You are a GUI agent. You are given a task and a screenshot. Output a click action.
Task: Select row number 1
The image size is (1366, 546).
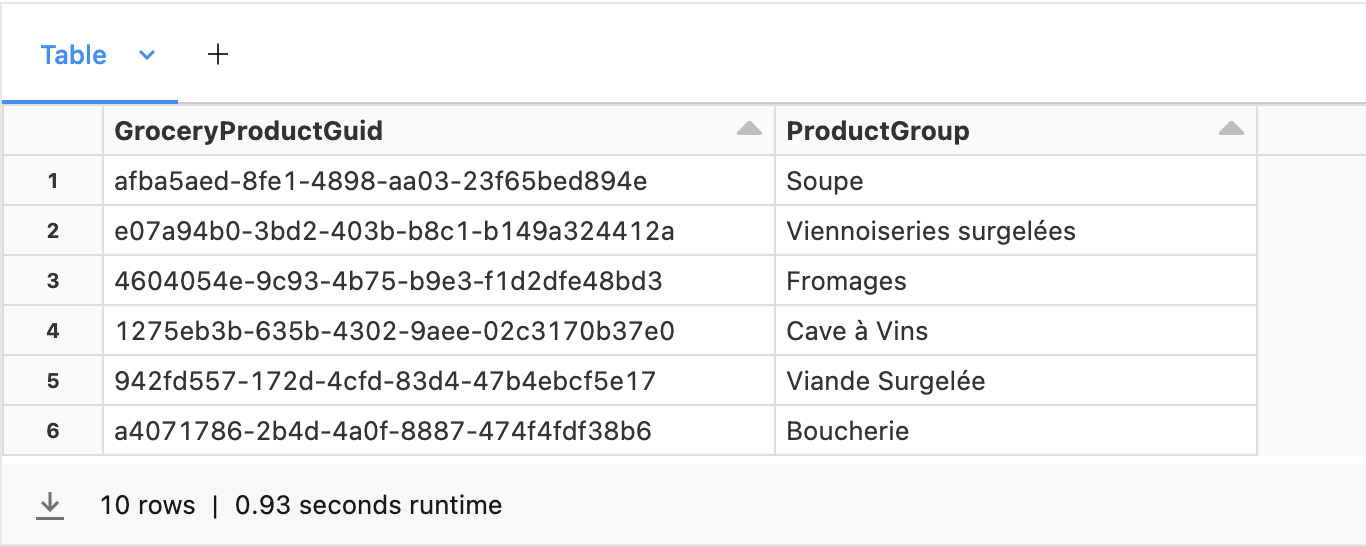point(53,181)
